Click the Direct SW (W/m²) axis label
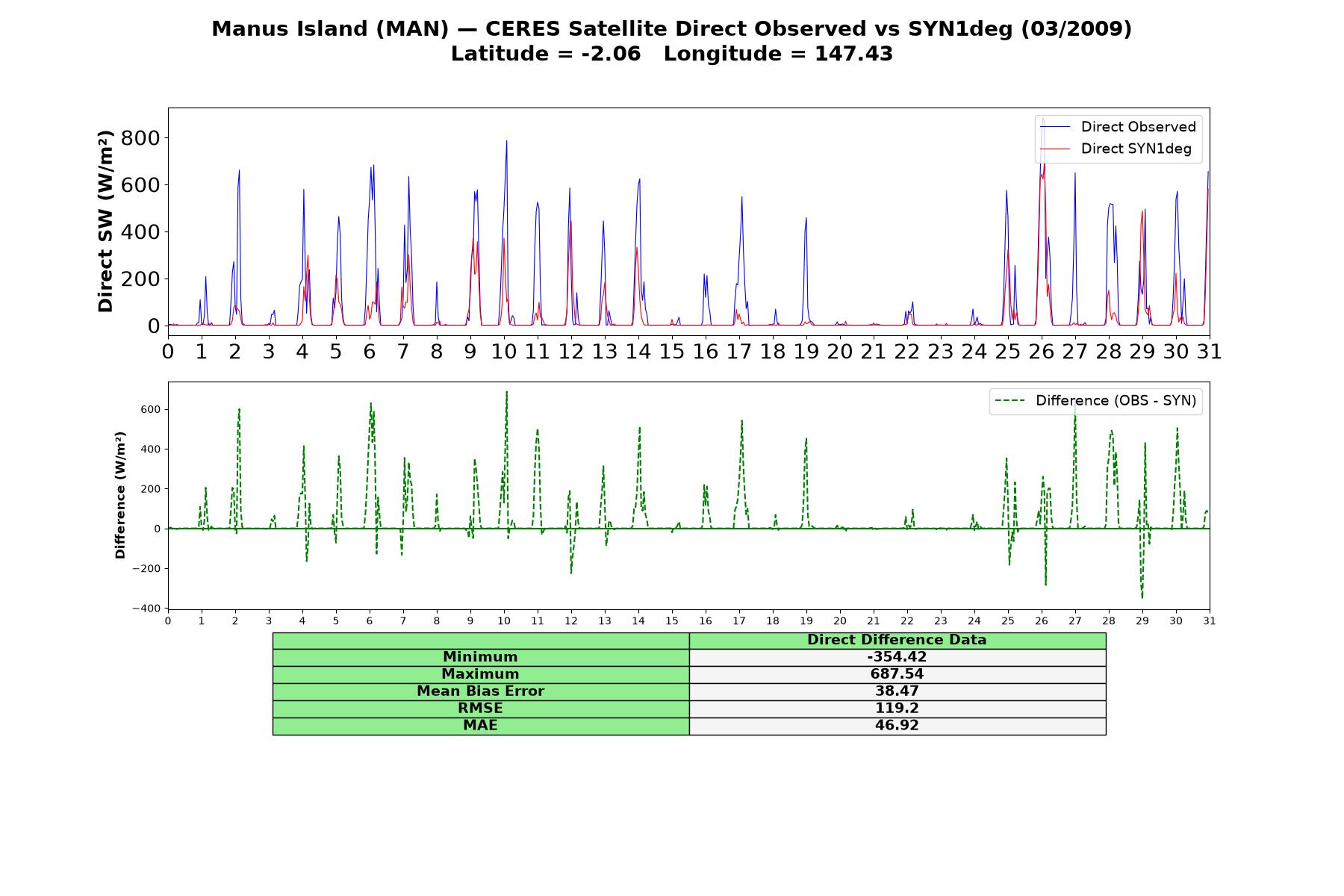Viewport: 1344px width, 896px height. point(105,221)
